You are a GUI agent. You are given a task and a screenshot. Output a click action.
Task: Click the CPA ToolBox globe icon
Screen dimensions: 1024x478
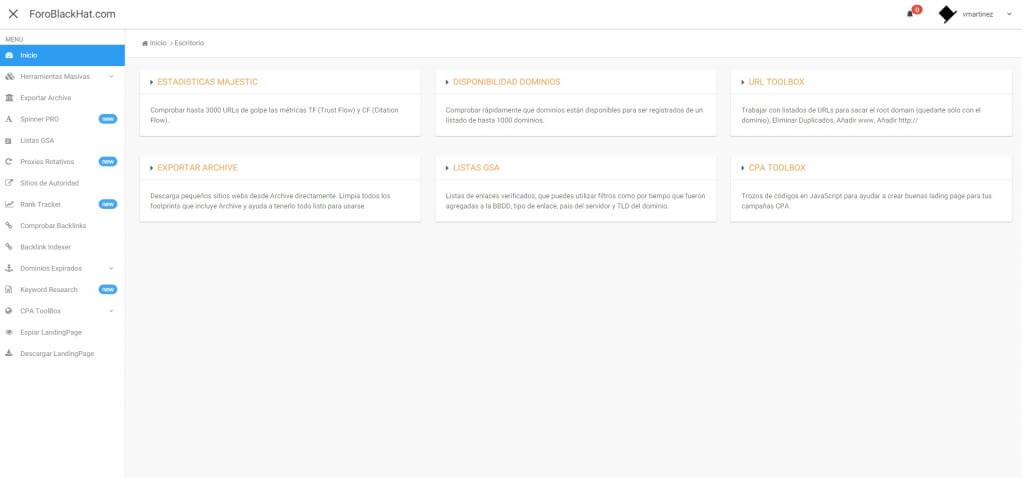[x=9, y=311]
